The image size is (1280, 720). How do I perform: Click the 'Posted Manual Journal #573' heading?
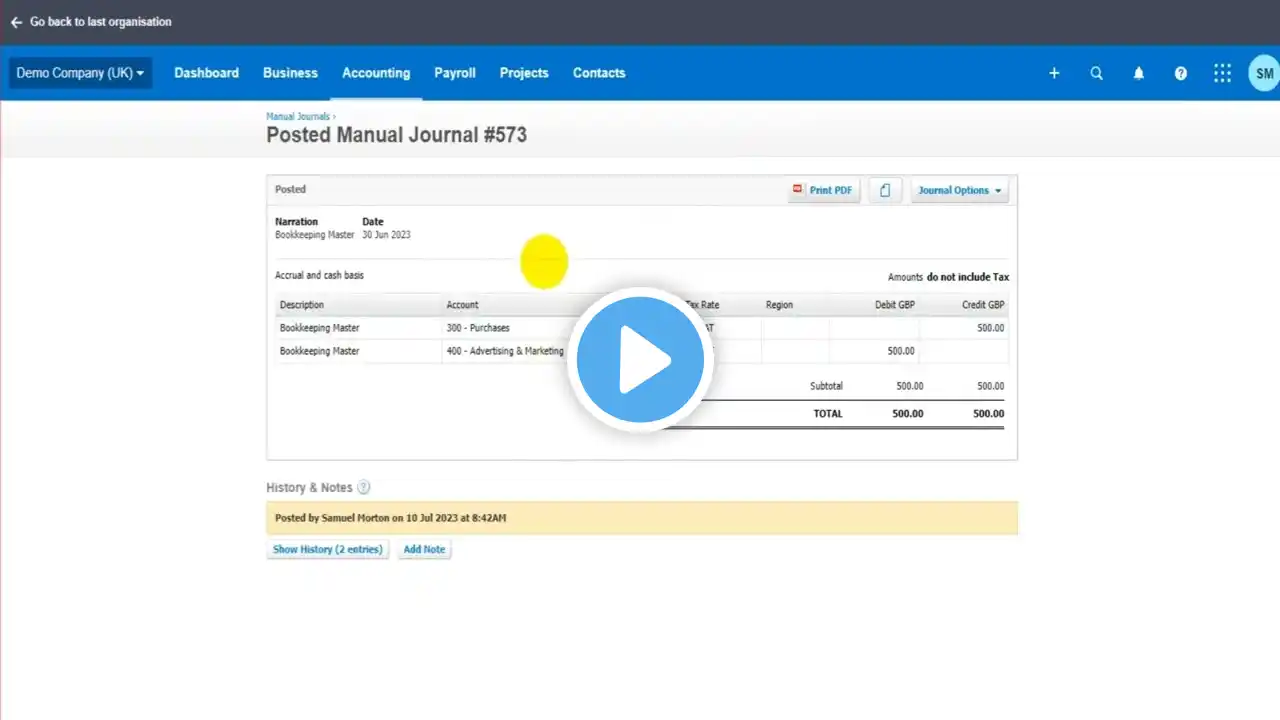[396, 135]
